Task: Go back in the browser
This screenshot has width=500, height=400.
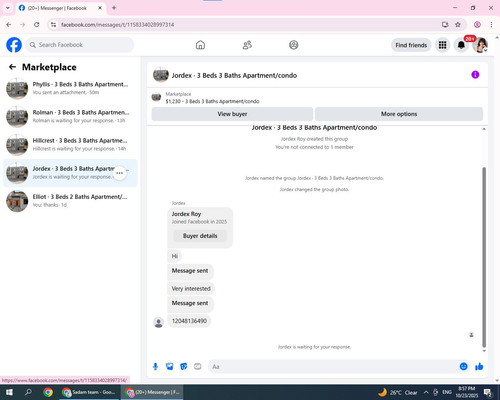Action: (x=9, y=25)
